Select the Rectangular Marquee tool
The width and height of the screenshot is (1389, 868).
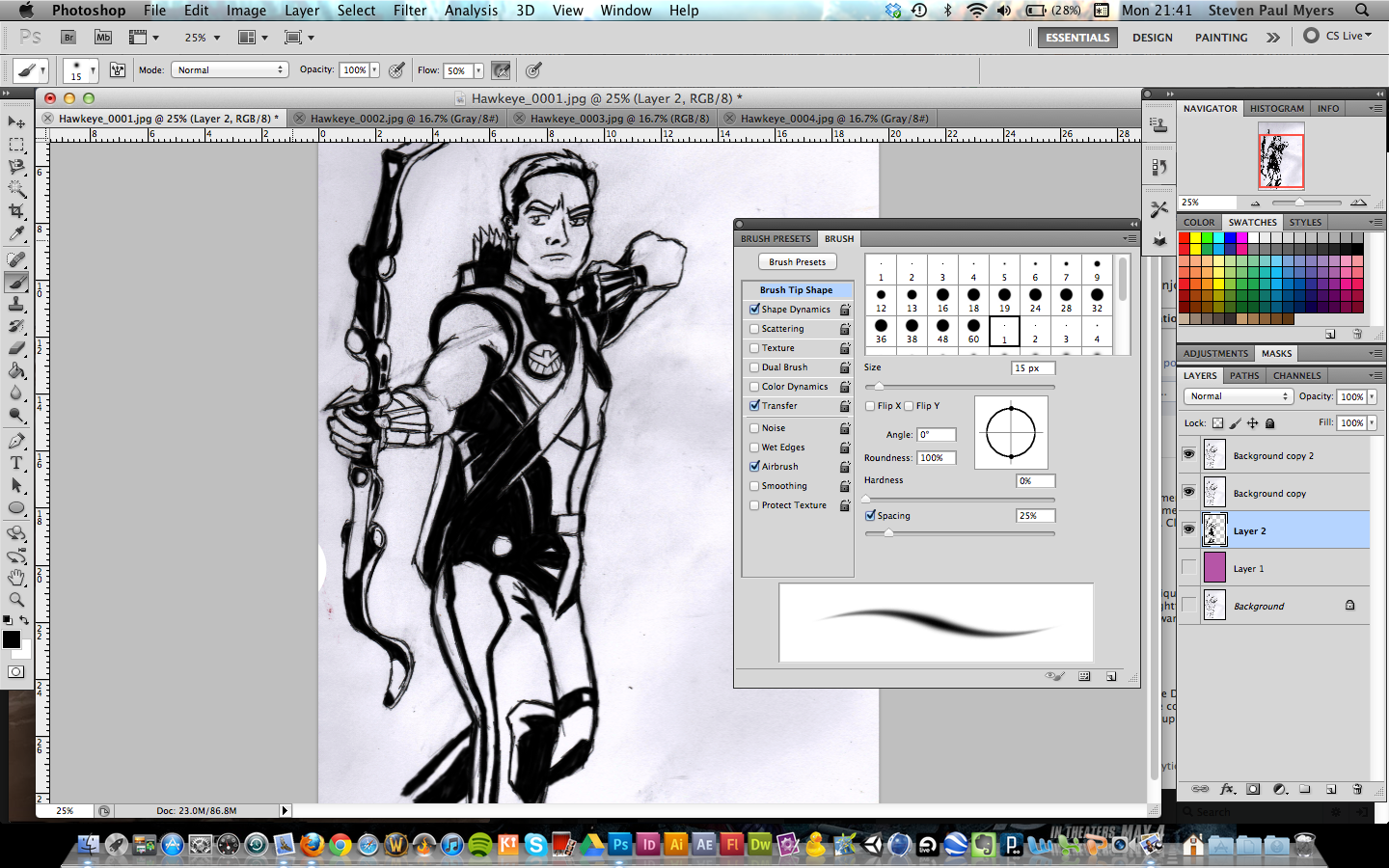tap(16, 145)
